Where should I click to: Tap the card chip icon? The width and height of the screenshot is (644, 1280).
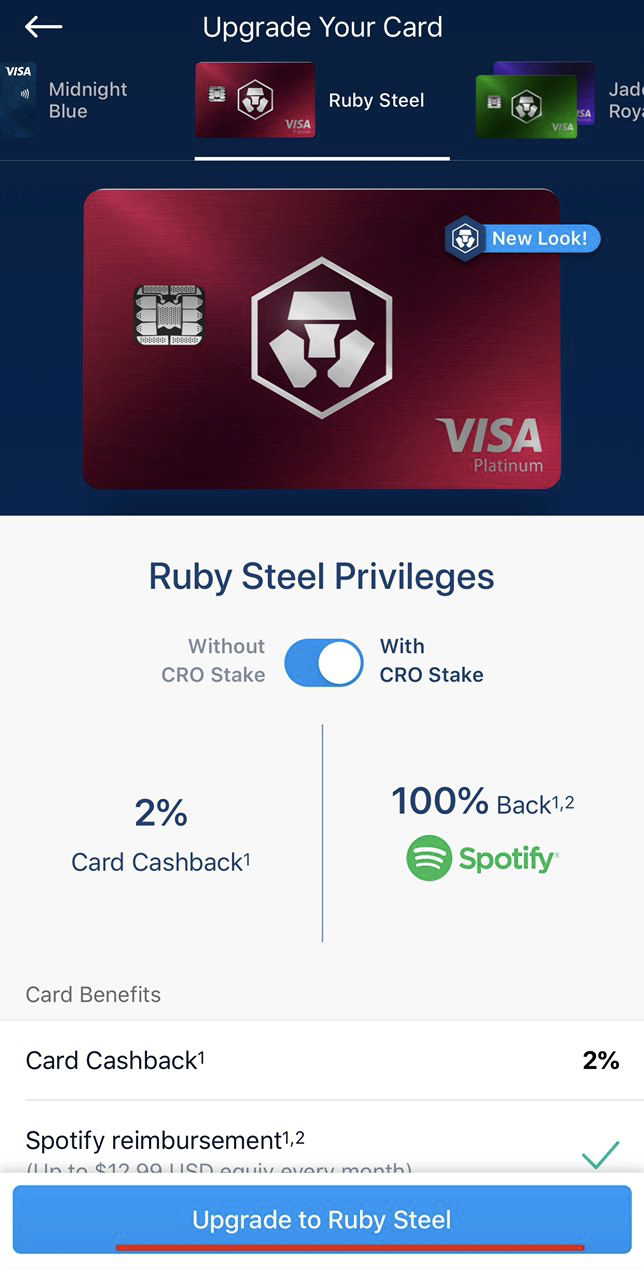(169, 315)
